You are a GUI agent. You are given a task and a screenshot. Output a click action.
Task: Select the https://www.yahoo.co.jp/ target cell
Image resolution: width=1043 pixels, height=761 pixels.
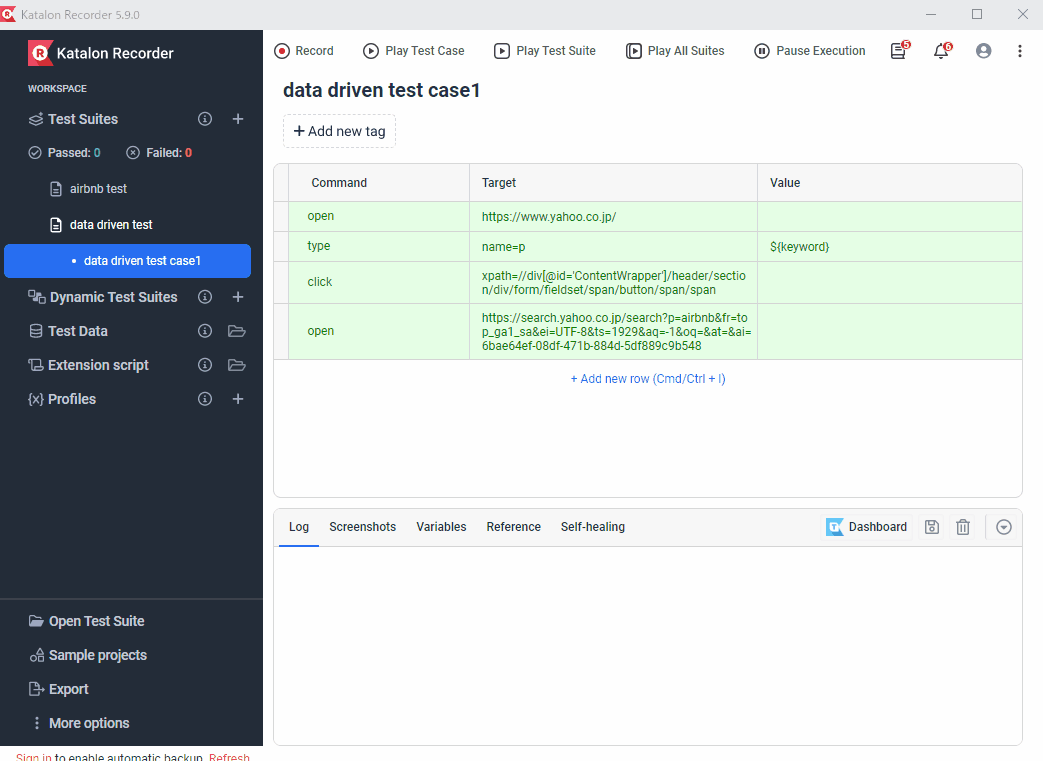click(613, 217)
